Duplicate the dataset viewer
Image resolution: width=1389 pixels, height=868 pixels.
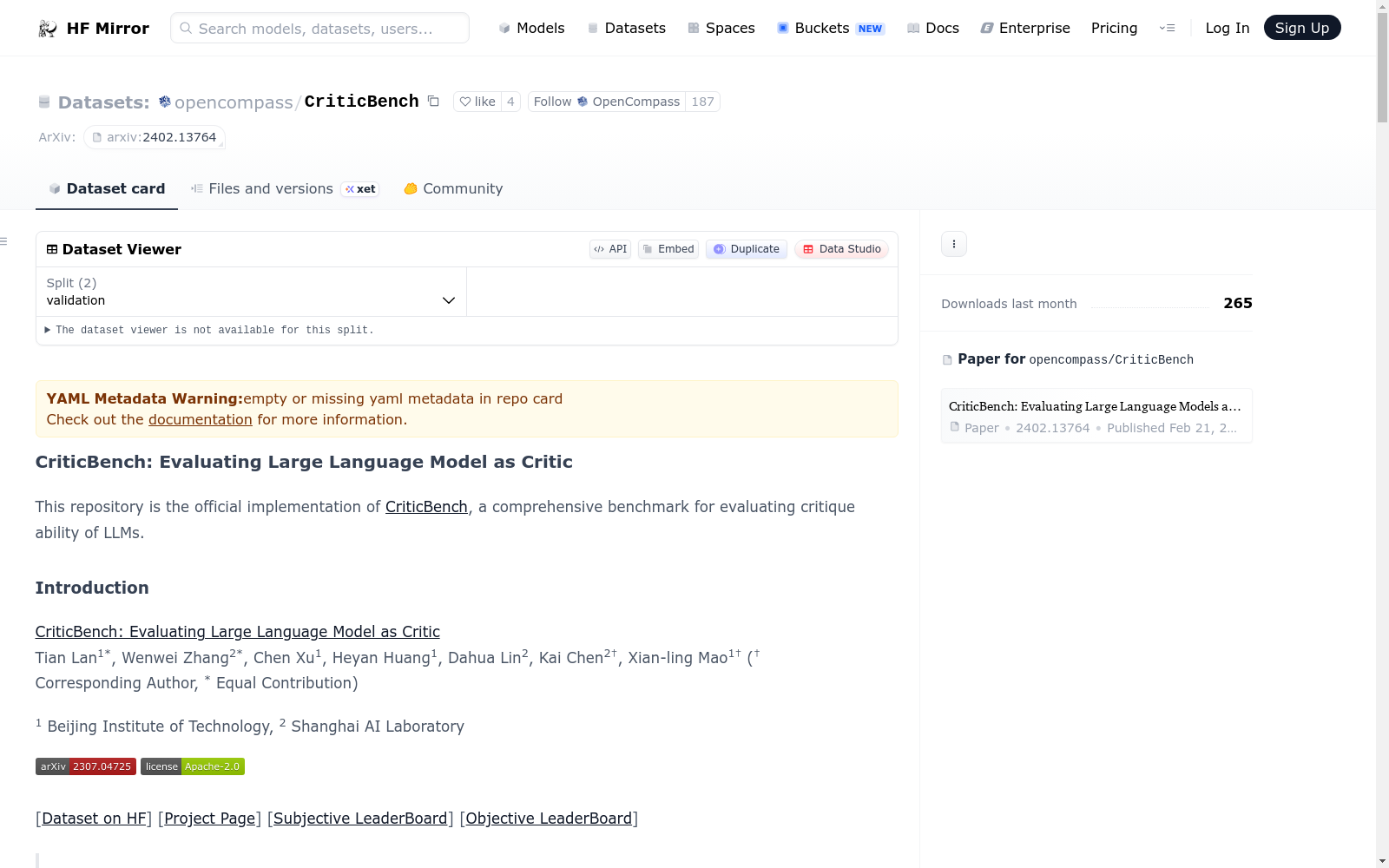747,249
